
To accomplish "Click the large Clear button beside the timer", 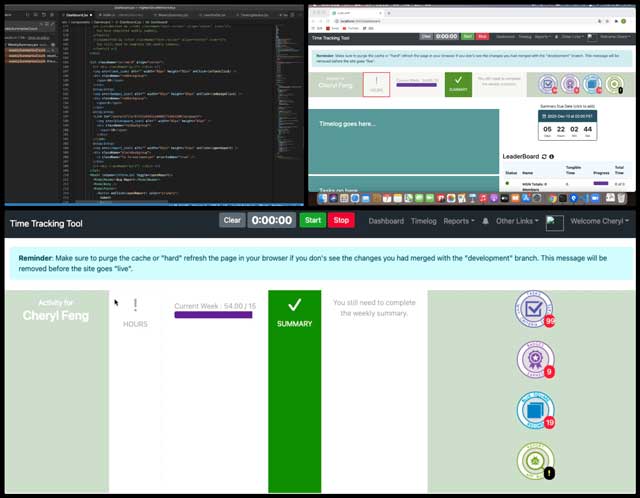I will [x=232, y=221].
